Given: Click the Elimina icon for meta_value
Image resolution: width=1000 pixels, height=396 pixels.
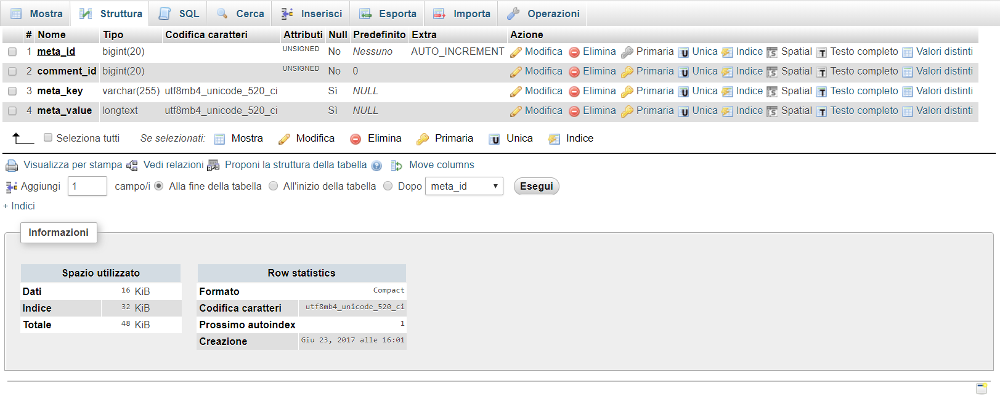Looking at the screenshot, I should [574, 112].
